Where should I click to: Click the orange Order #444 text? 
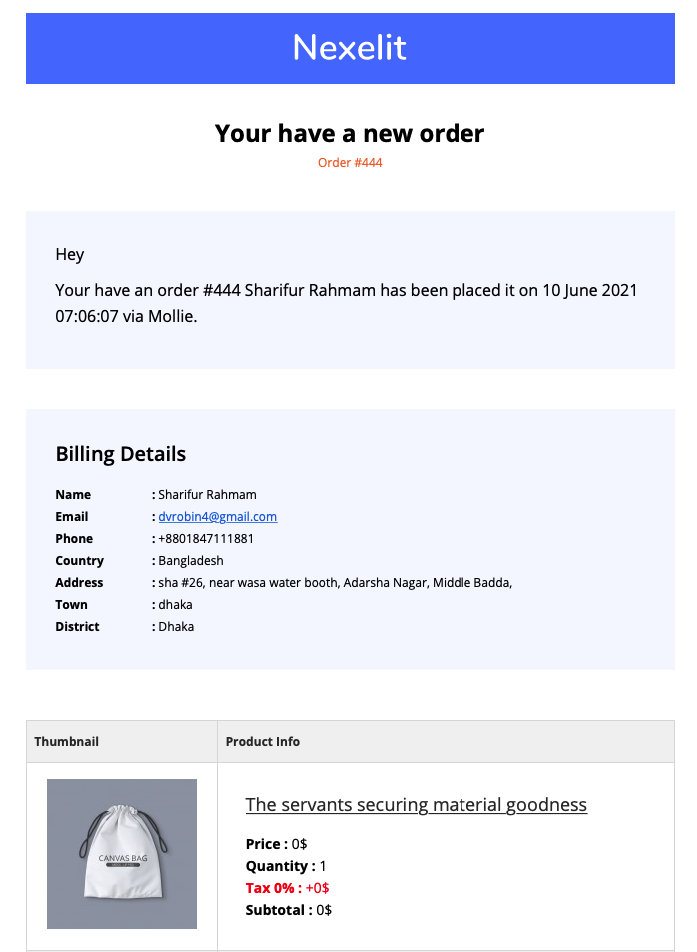tap(350, 163)
